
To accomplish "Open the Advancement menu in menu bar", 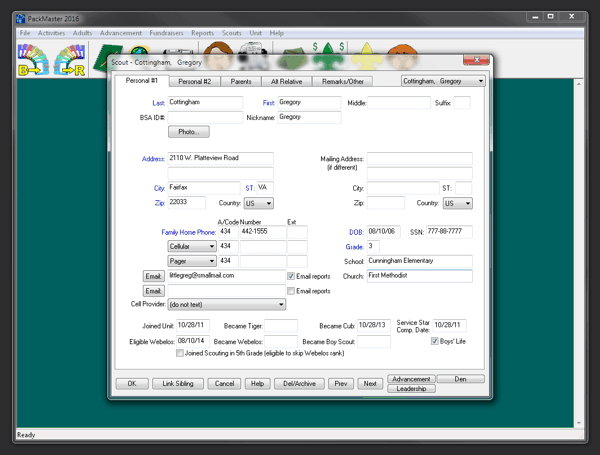I will click(x=121, y=33).
